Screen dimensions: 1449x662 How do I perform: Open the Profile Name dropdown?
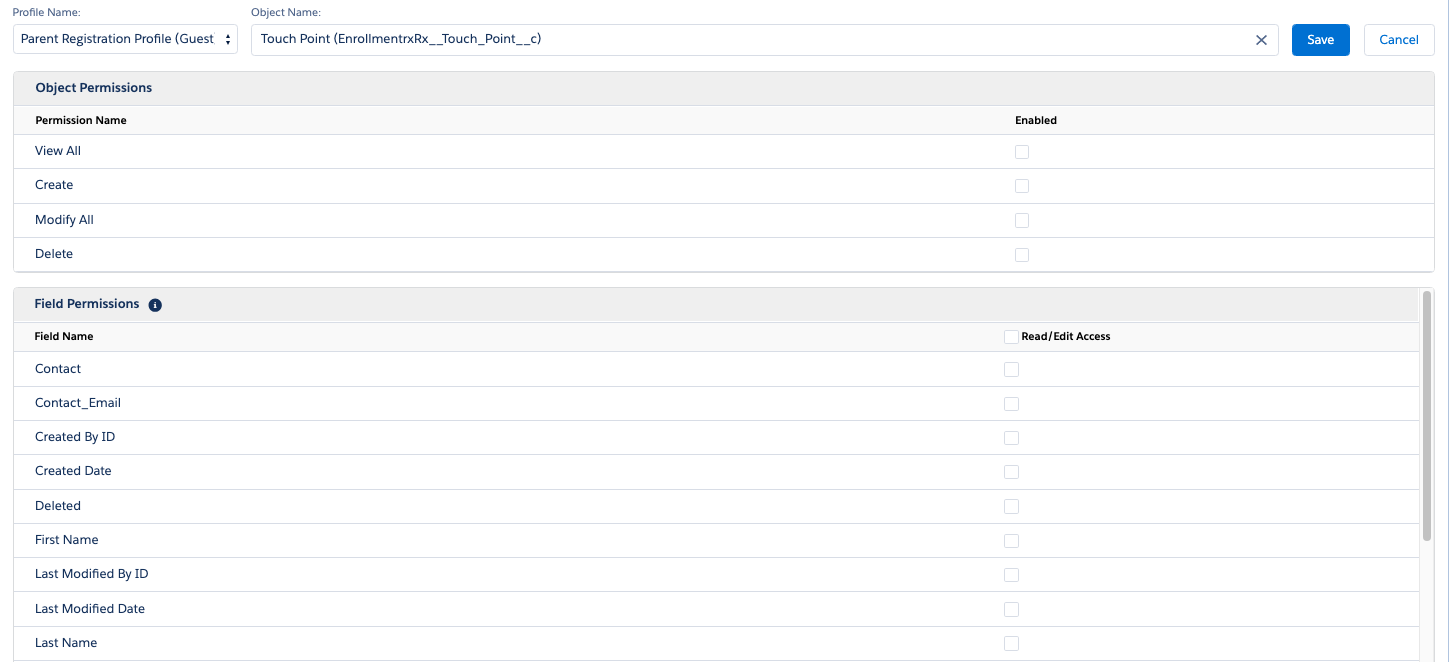click(125, 39)
